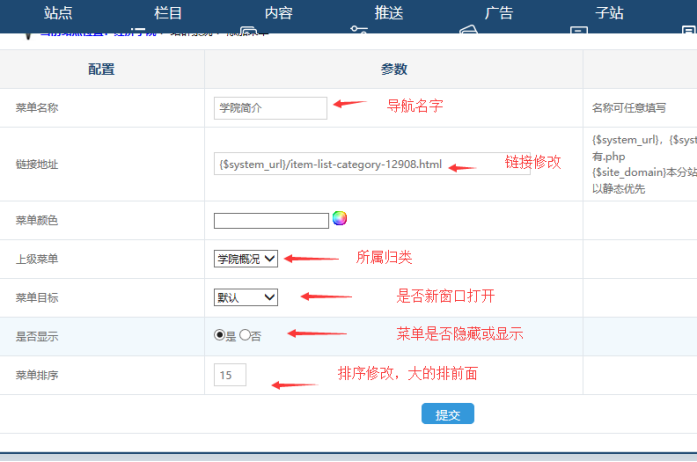
Task: Expand the 上级菜单 dropdown showing 学院概况
Action: pos(246,258)
